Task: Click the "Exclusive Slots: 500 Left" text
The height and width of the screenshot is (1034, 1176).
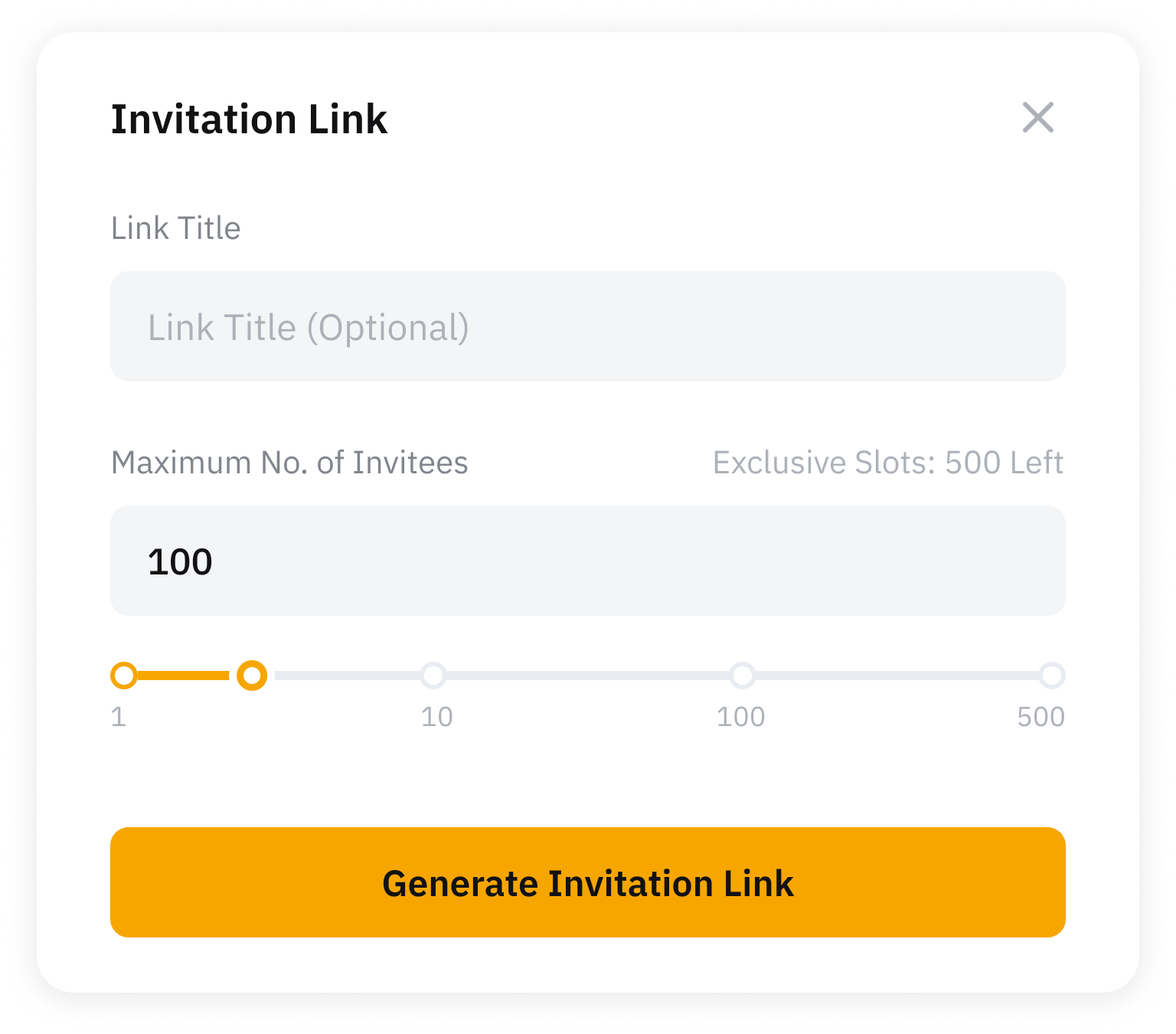Action: (887, 463)
